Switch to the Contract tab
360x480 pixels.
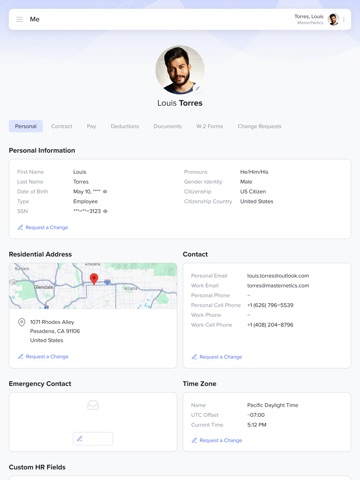(x=62, y=126)
